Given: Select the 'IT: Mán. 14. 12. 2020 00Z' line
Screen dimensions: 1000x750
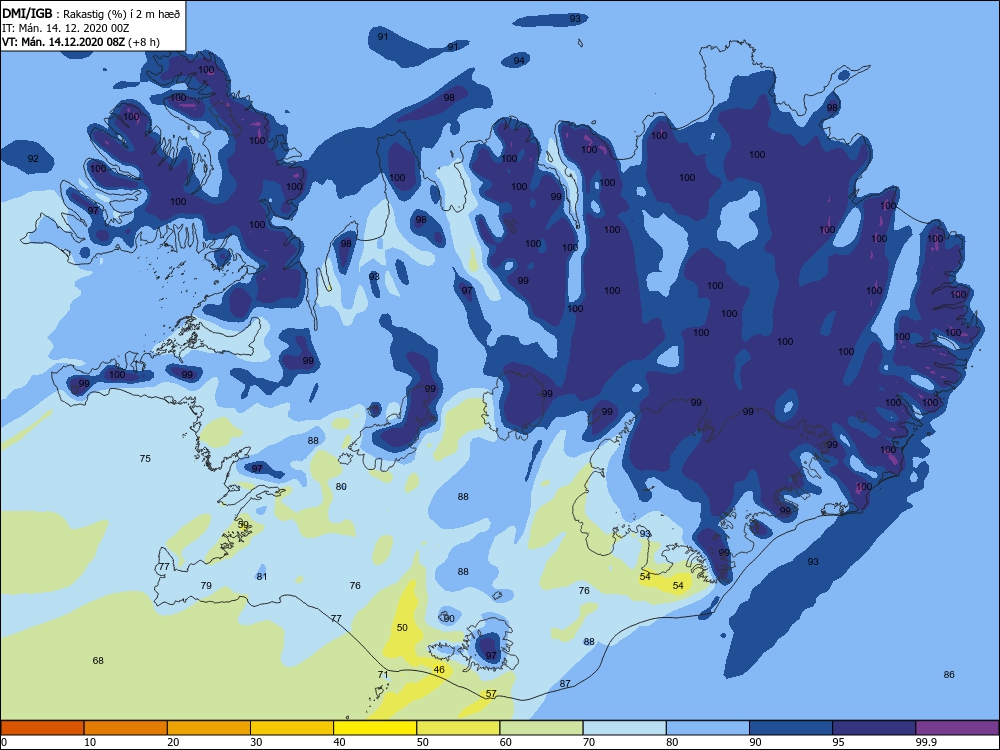Looking at the screenshot, I should pos(66,28).
